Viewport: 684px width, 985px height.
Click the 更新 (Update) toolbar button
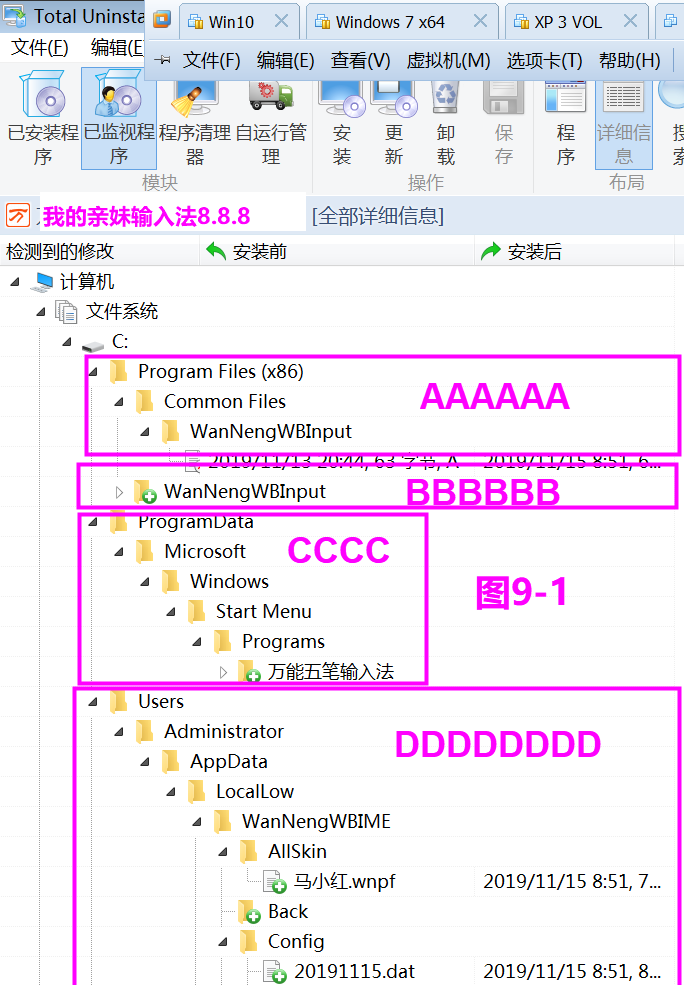pyautogui.click(x=394, y=119)
